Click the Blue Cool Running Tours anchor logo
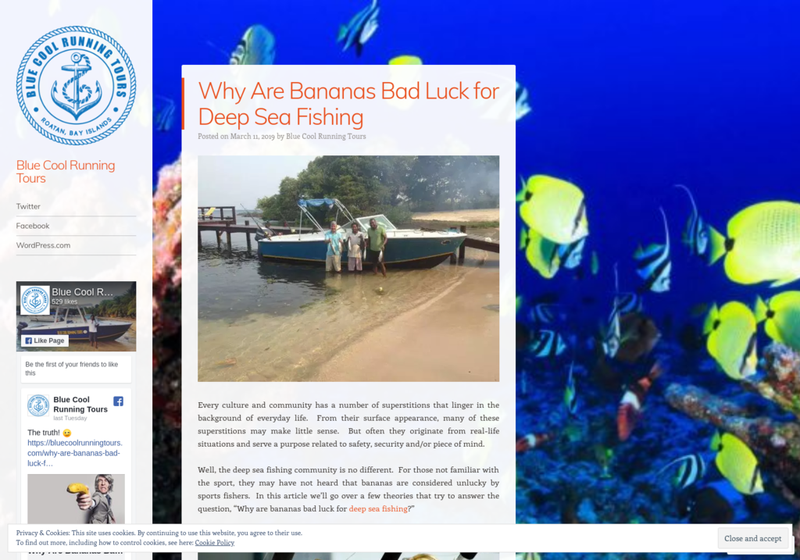 [x=76, y=85]
